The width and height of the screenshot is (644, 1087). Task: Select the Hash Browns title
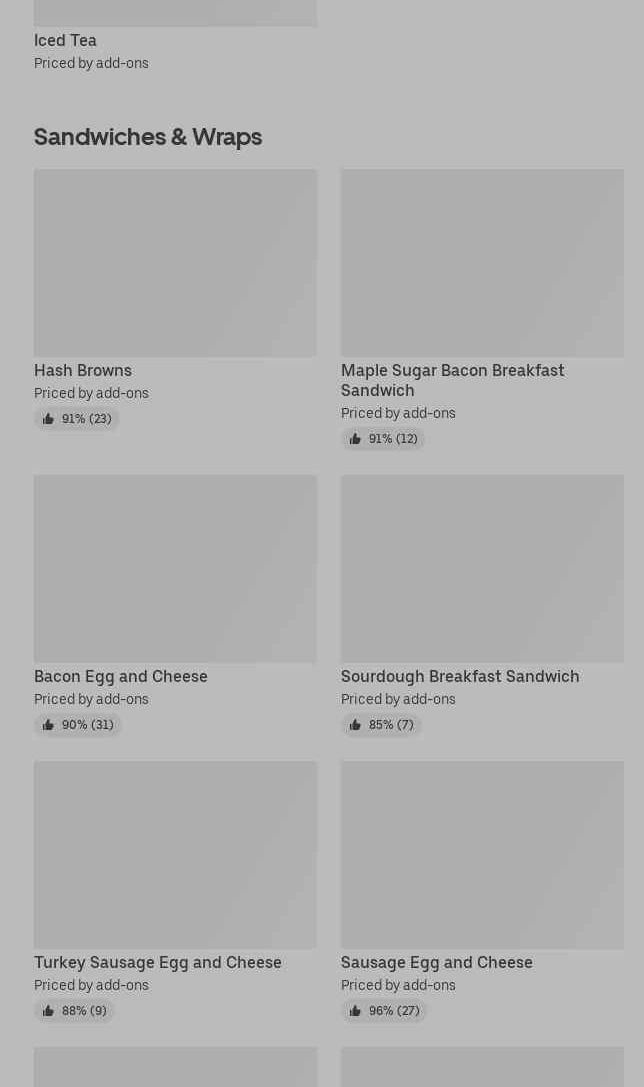tap(83, 370)
